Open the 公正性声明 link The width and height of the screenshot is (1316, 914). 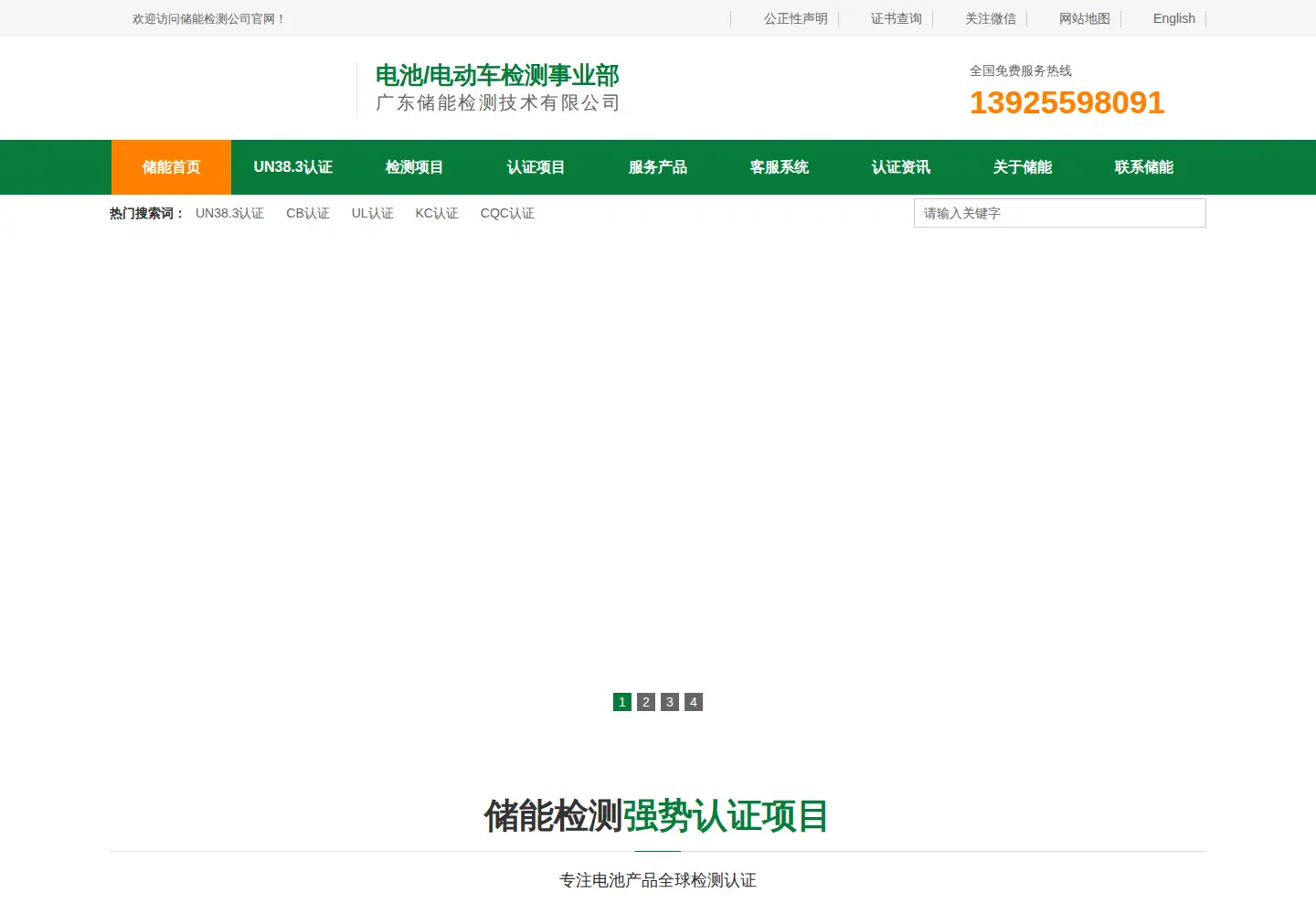(795, 18)
